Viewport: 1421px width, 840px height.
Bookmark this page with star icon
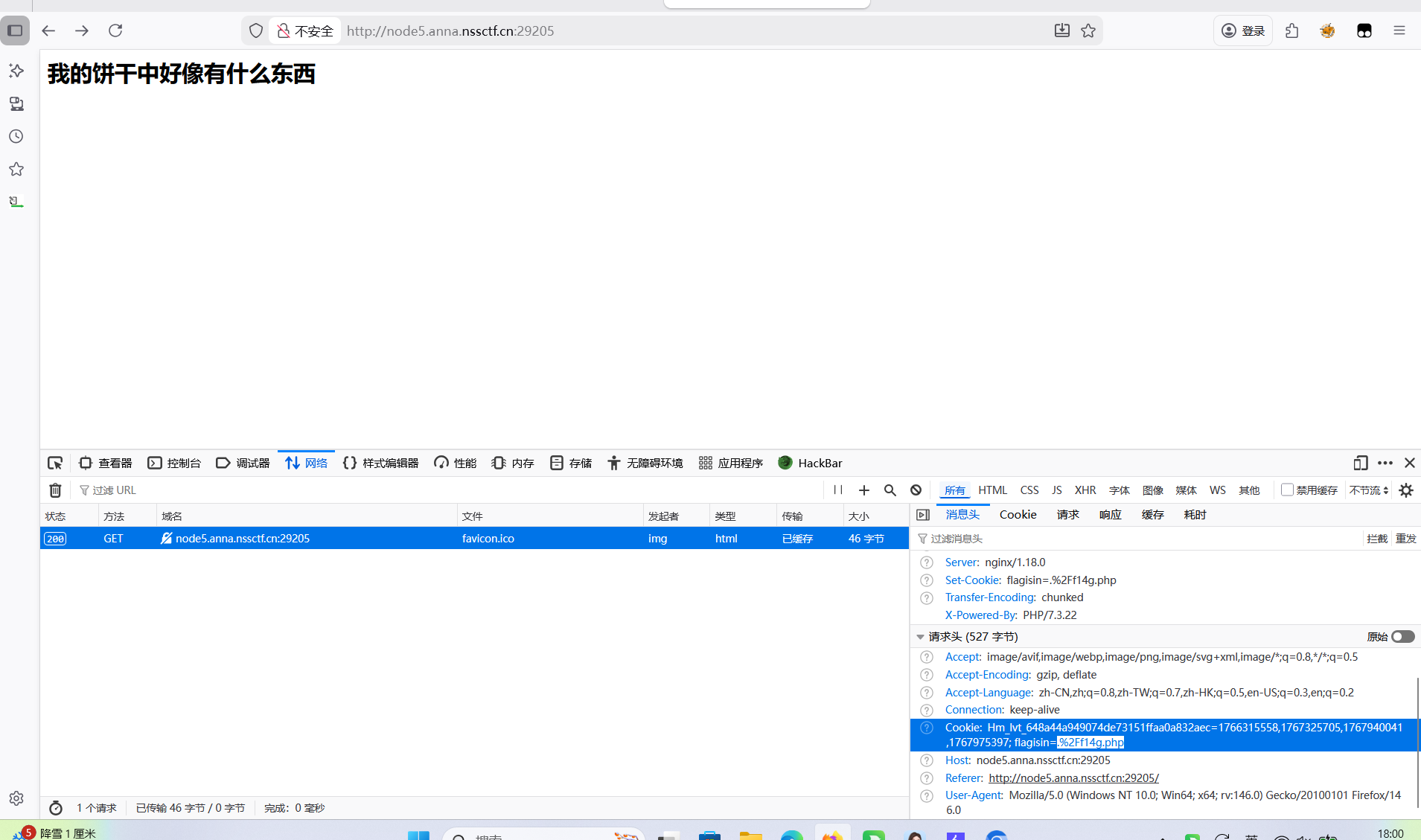tap(1088, 31)
